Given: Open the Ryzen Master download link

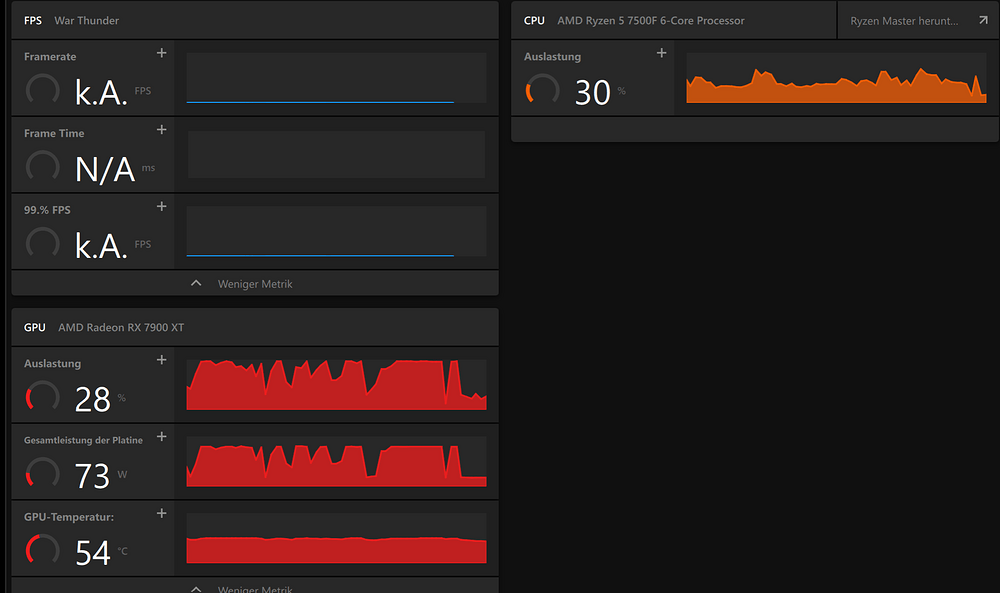Looking at the screenshot, I should [x=903, y=20].
